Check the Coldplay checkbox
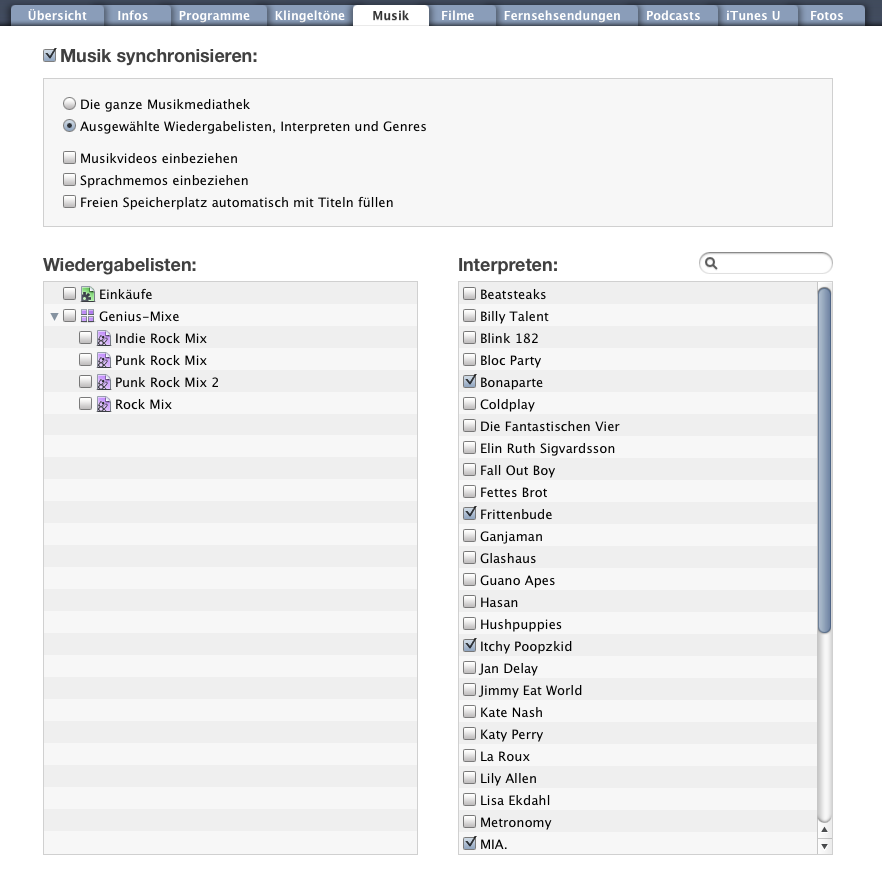 (469, 404)
